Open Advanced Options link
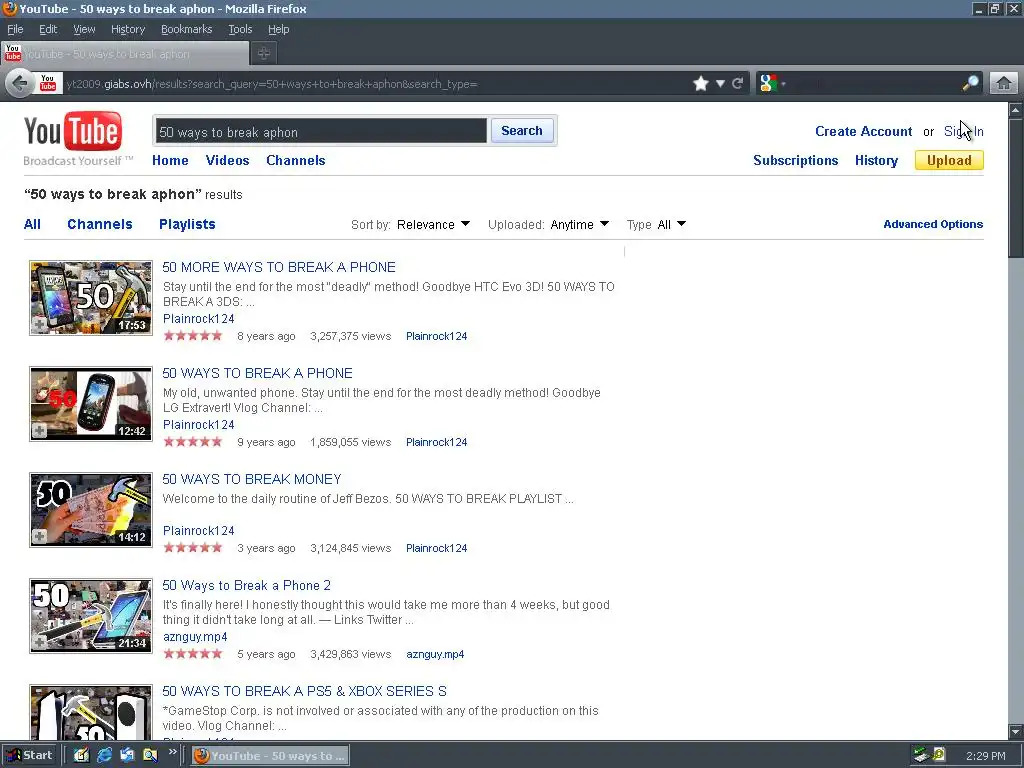 (x=933, y=224)
